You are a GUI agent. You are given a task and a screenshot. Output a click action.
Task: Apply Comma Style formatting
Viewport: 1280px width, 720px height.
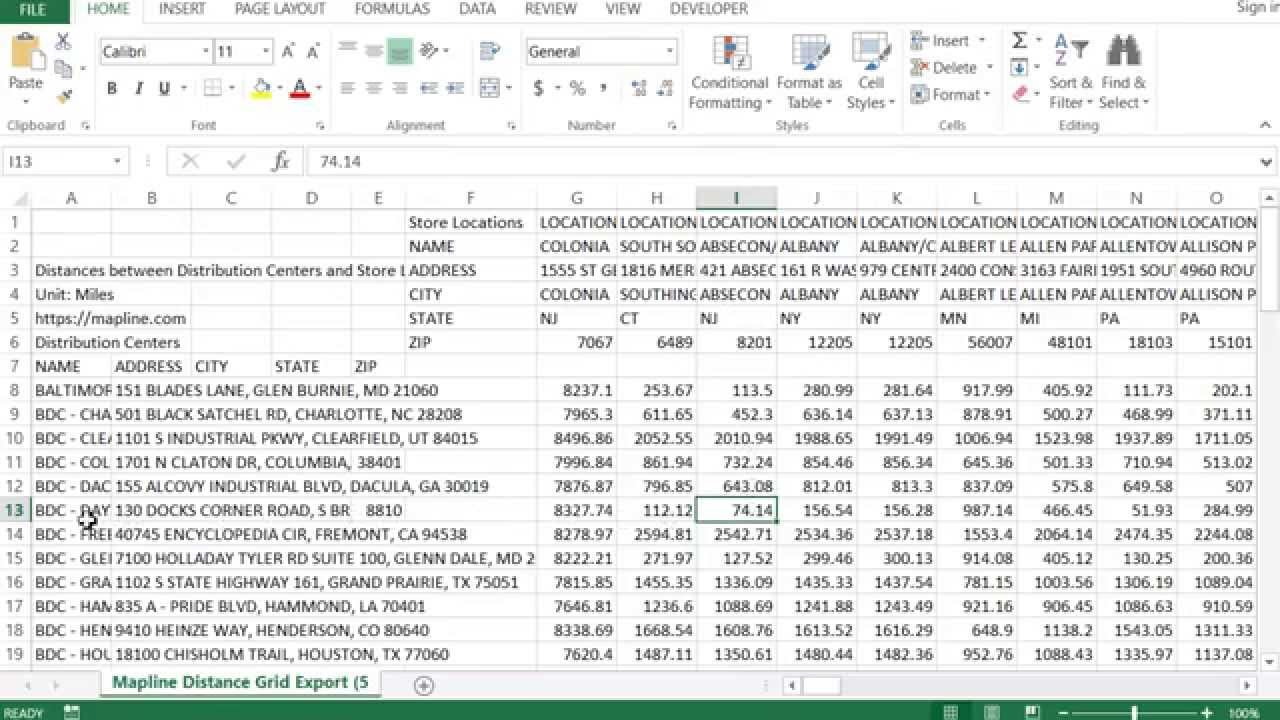[603, 88]
